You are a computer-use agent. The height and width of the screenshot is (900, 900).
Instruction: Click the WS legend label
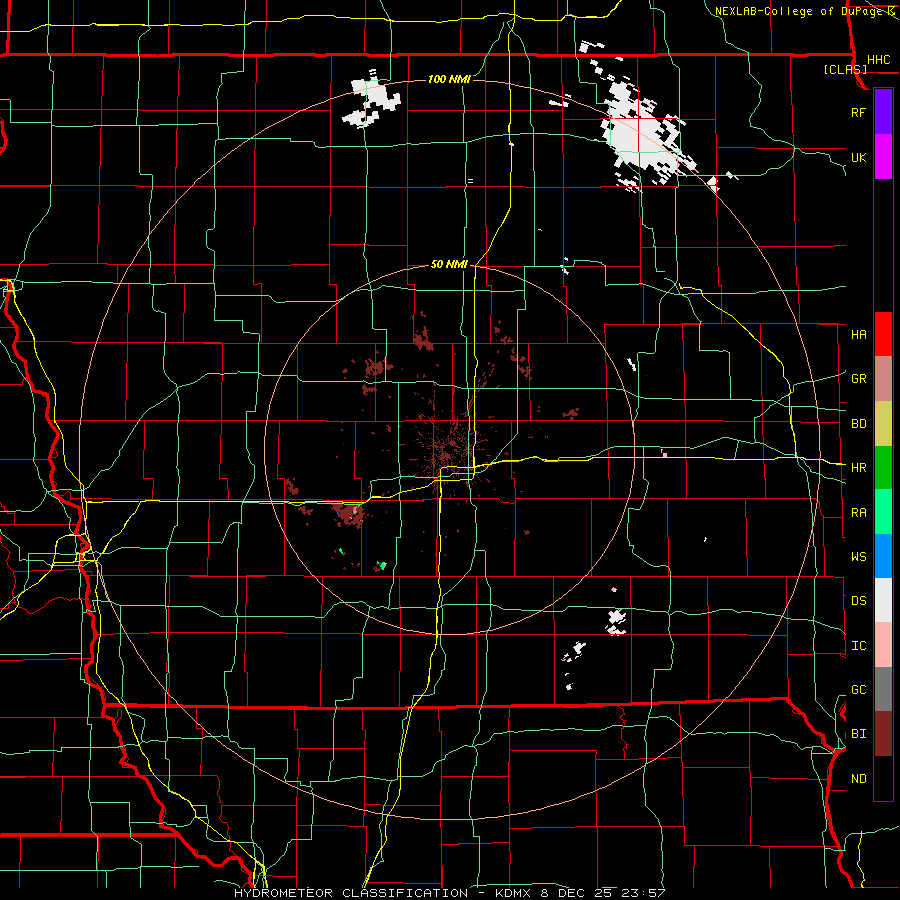(859, 557)
